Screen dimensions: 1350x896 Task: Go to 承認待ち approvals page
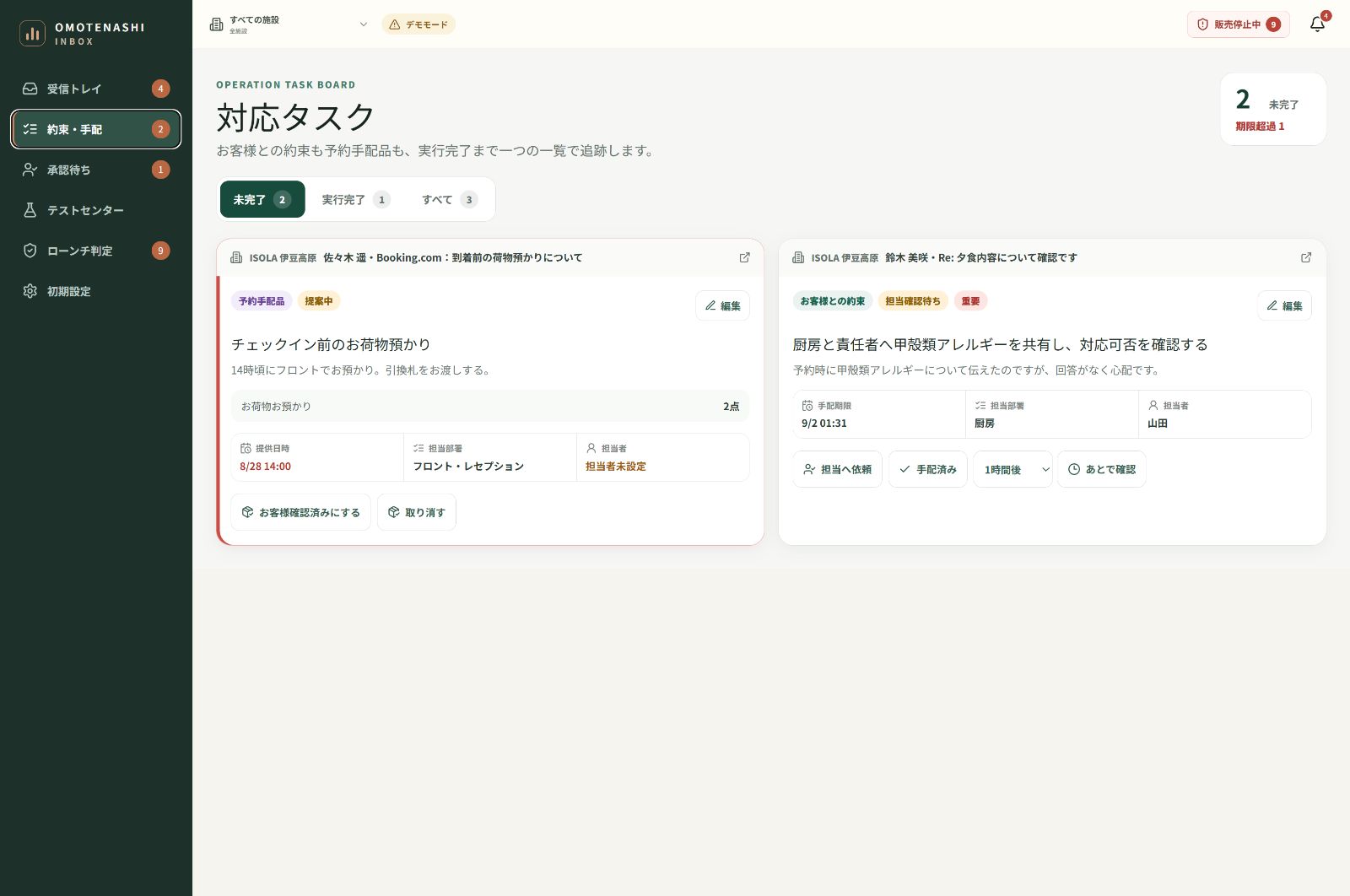[x=96, y=170]
